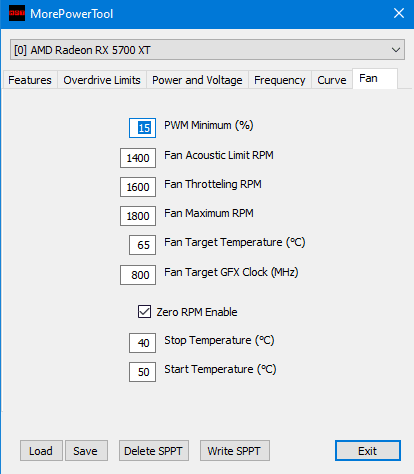Screen dimensions: 414x474
Task: Select the Fan tab
Action: 375,79
